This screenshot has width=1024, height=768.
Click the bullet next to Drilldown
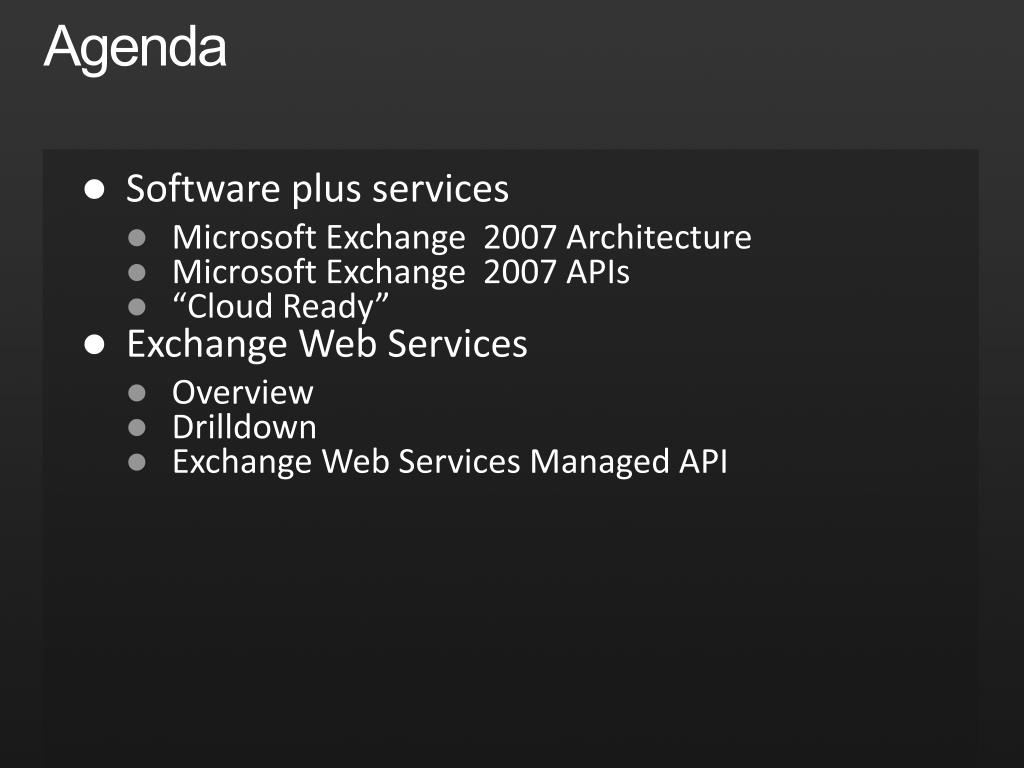click(x=137, y=428)
